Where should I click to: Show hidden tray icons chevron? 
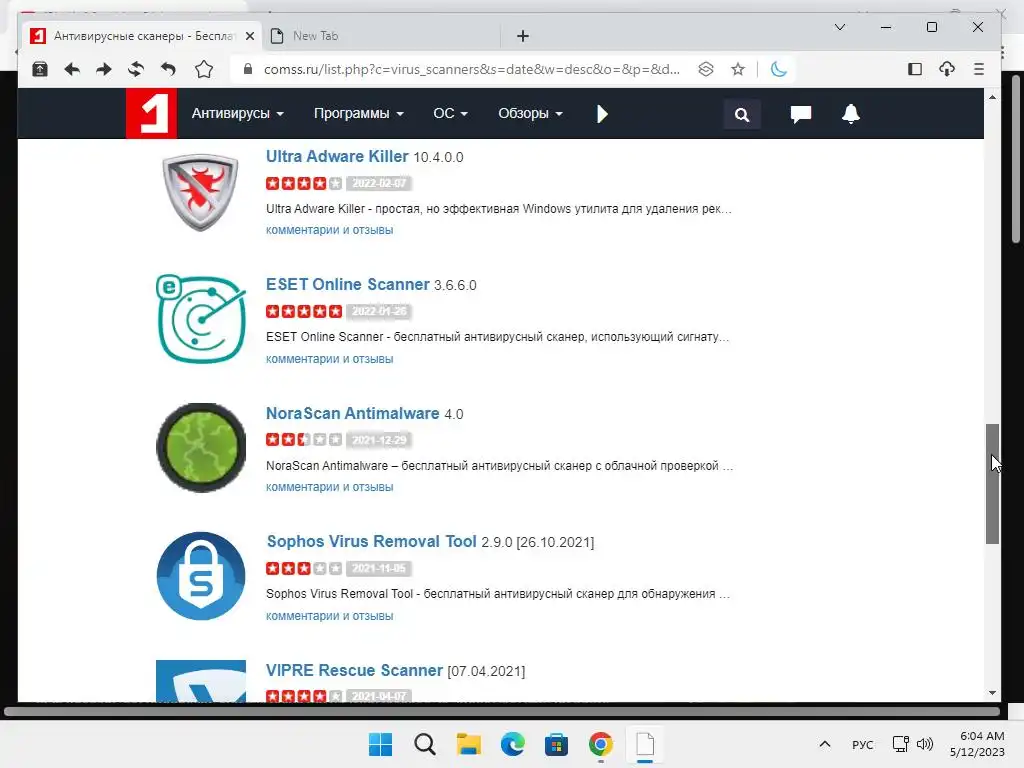(x=825, y=744)
